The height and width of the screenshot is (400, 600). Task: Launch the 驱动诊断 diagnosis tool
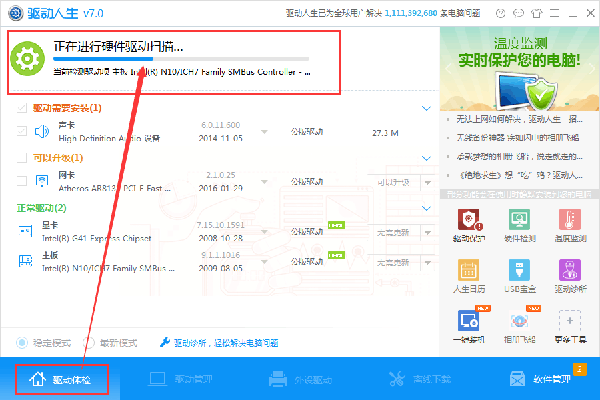click(570, 276)
